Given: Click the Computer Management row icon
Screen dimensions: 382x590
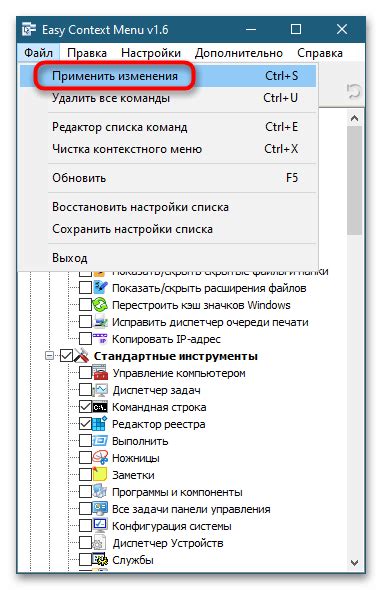Looking at the screenshot, I should coord(100,373).
